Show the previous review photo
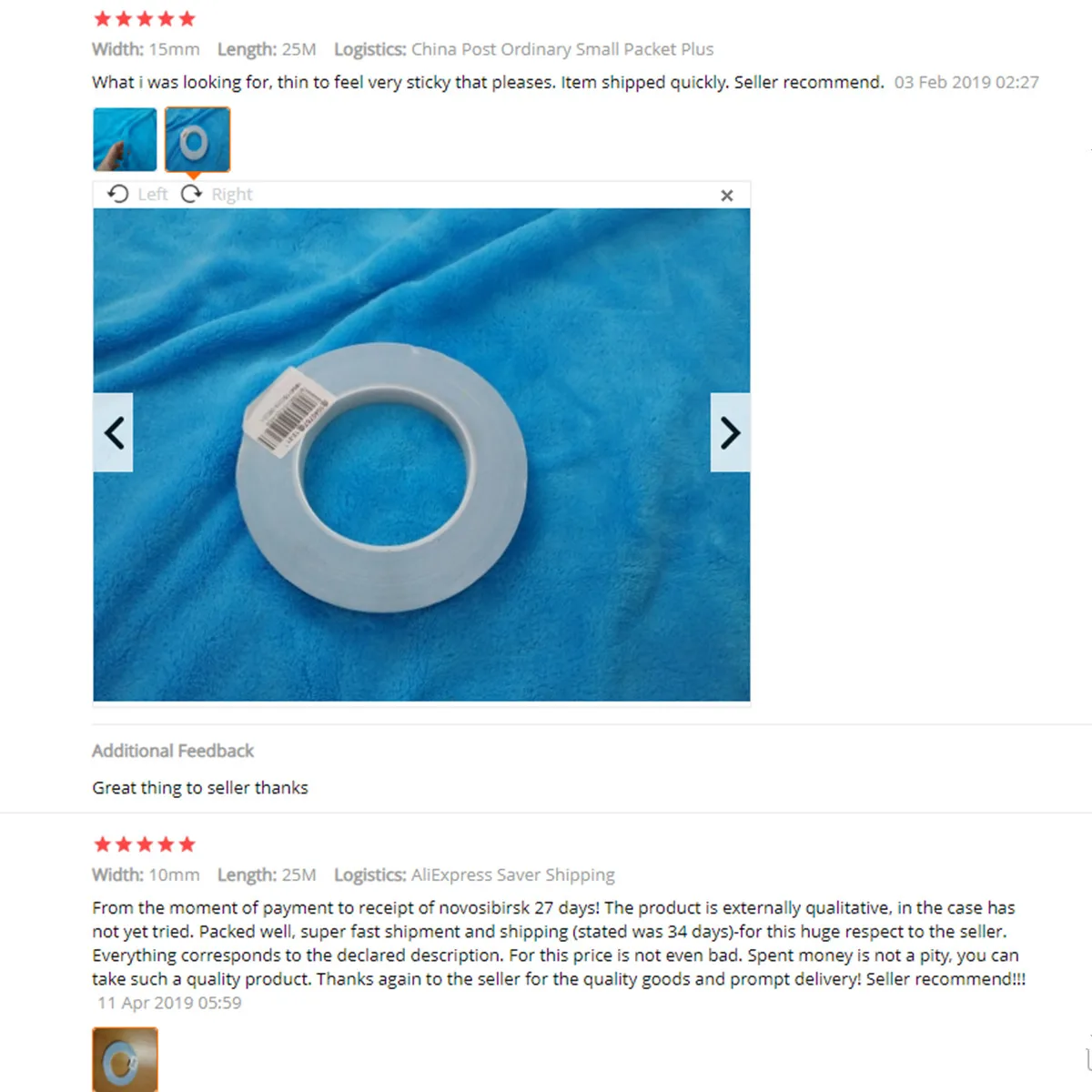The image size is (1092, 1092). click(x=114, y=432)
